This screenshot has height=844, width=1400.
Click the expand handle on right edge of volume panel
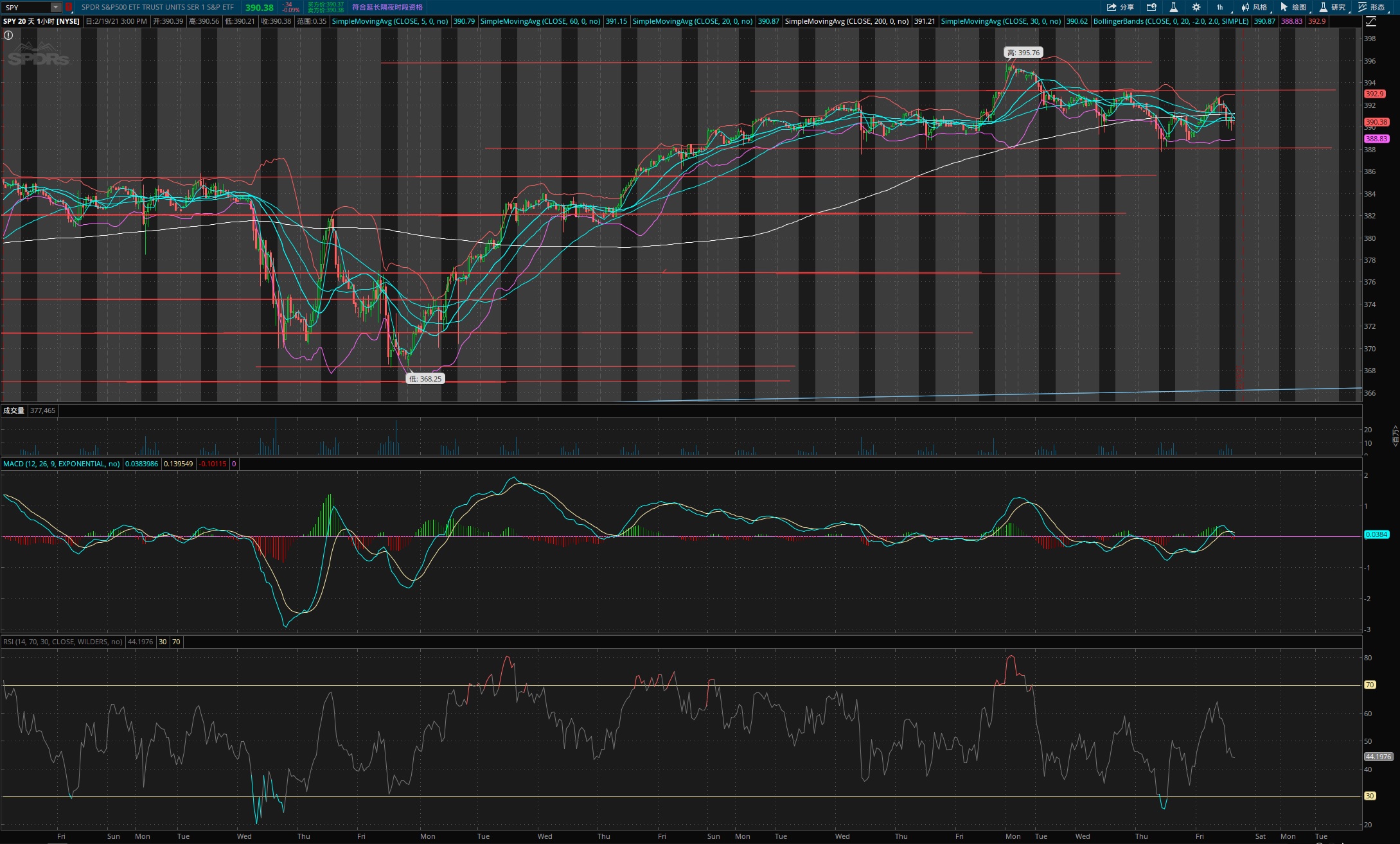(1395, 435)
